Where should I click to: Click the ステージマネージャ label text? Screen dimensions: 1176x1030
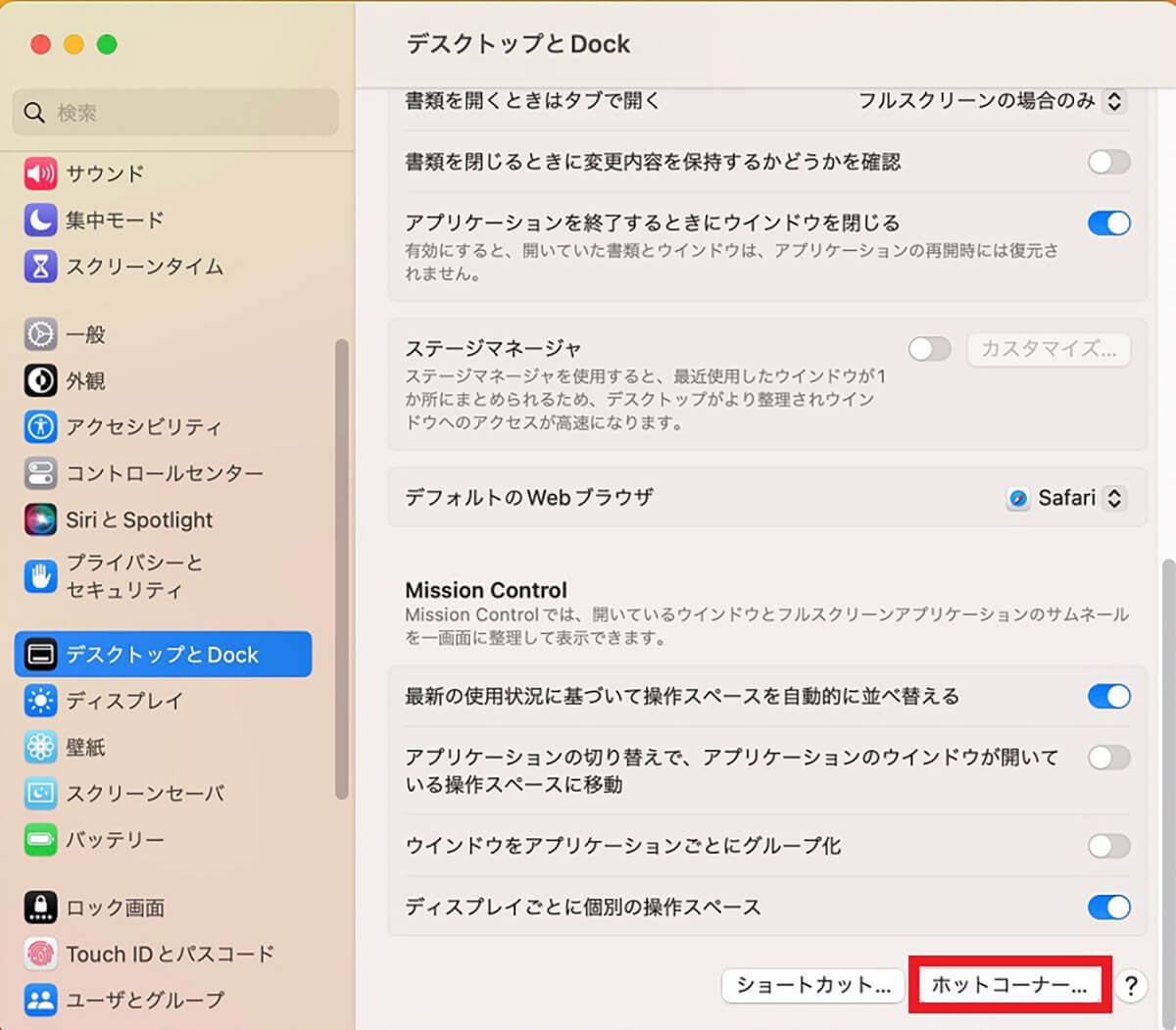pyautogui.click(x=493, y=348)
